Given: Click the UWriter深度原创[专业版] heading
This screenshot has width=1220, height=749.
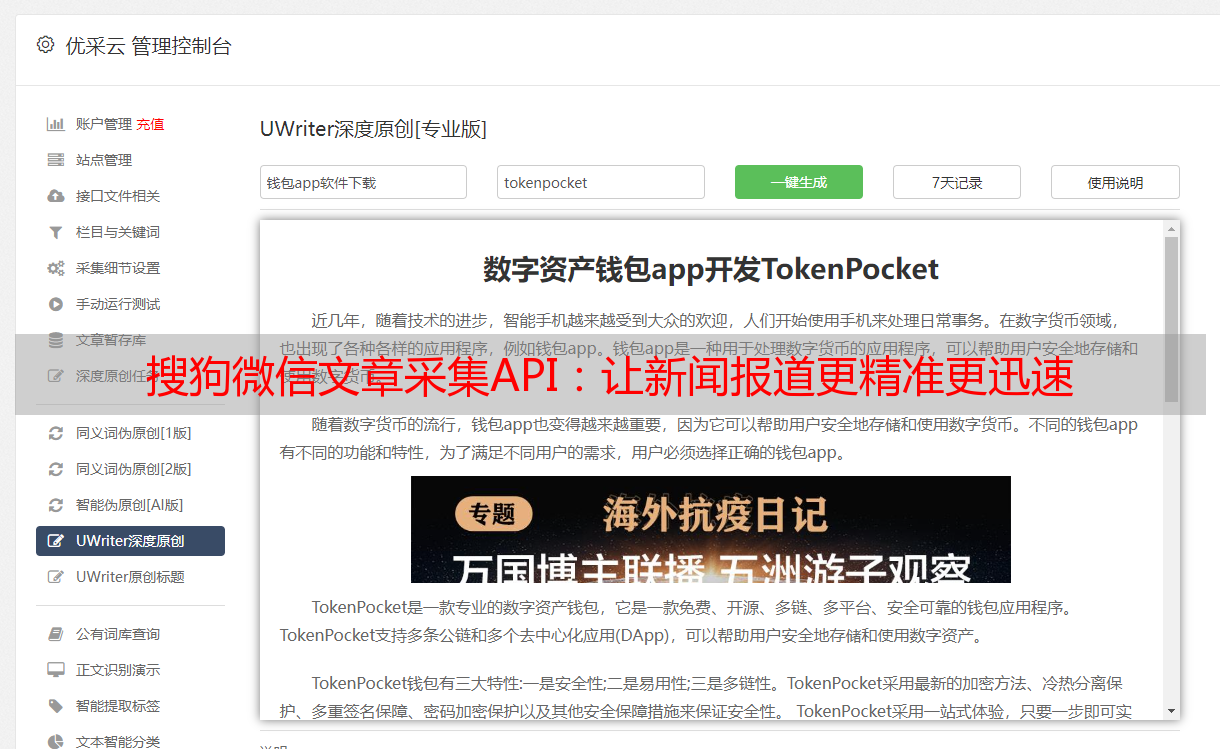Looking at the screenshot, I should 373,129.
